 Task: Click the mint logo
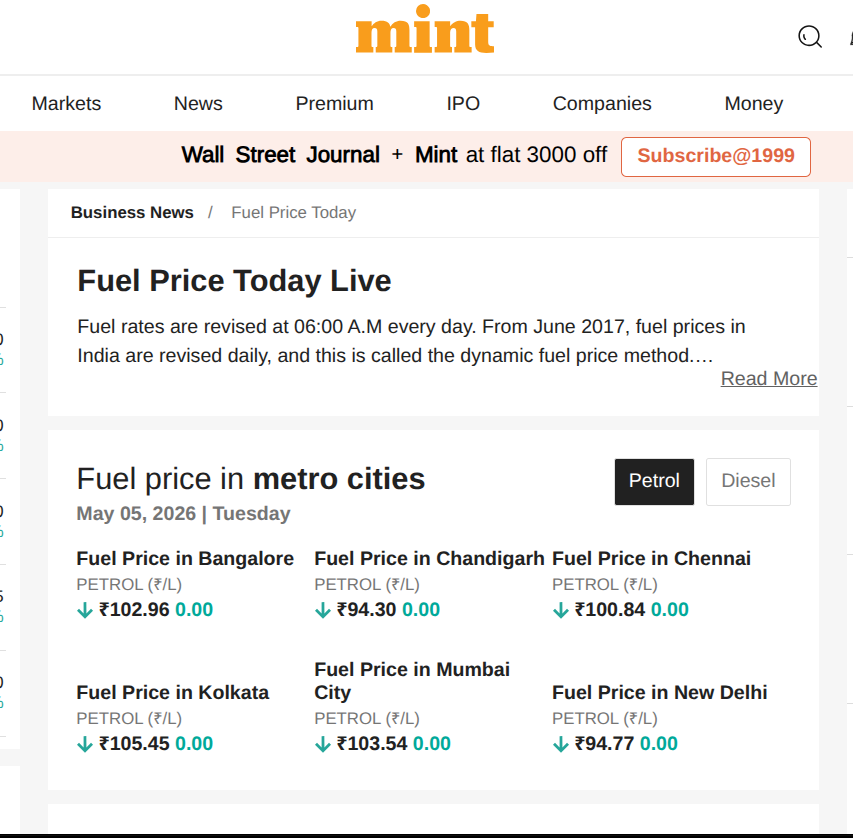[x=424, y=29]
